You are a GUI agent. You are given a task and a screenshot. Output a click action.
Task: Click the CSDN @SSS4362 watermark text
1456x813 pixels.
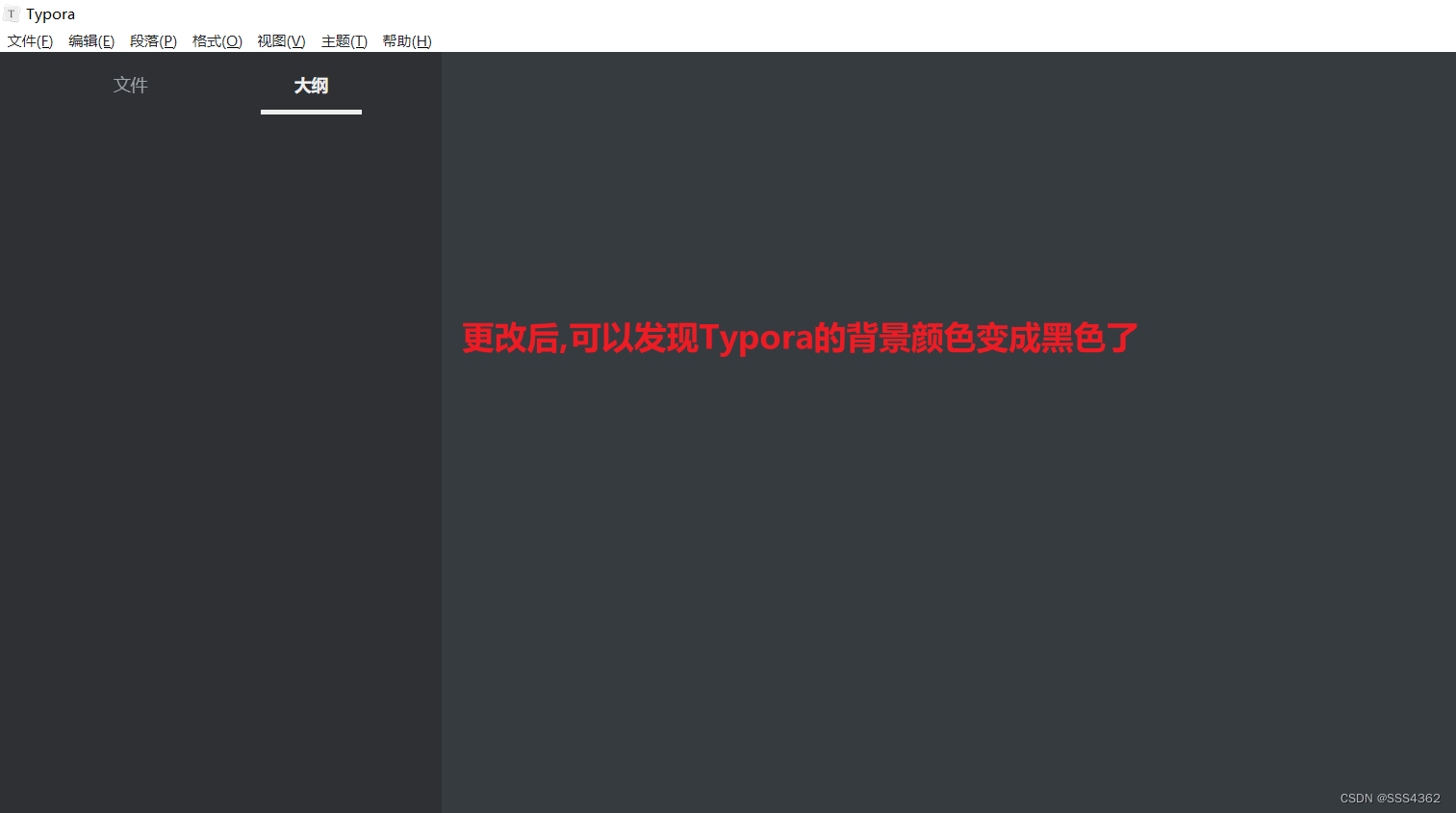(x=1389, y=798)
